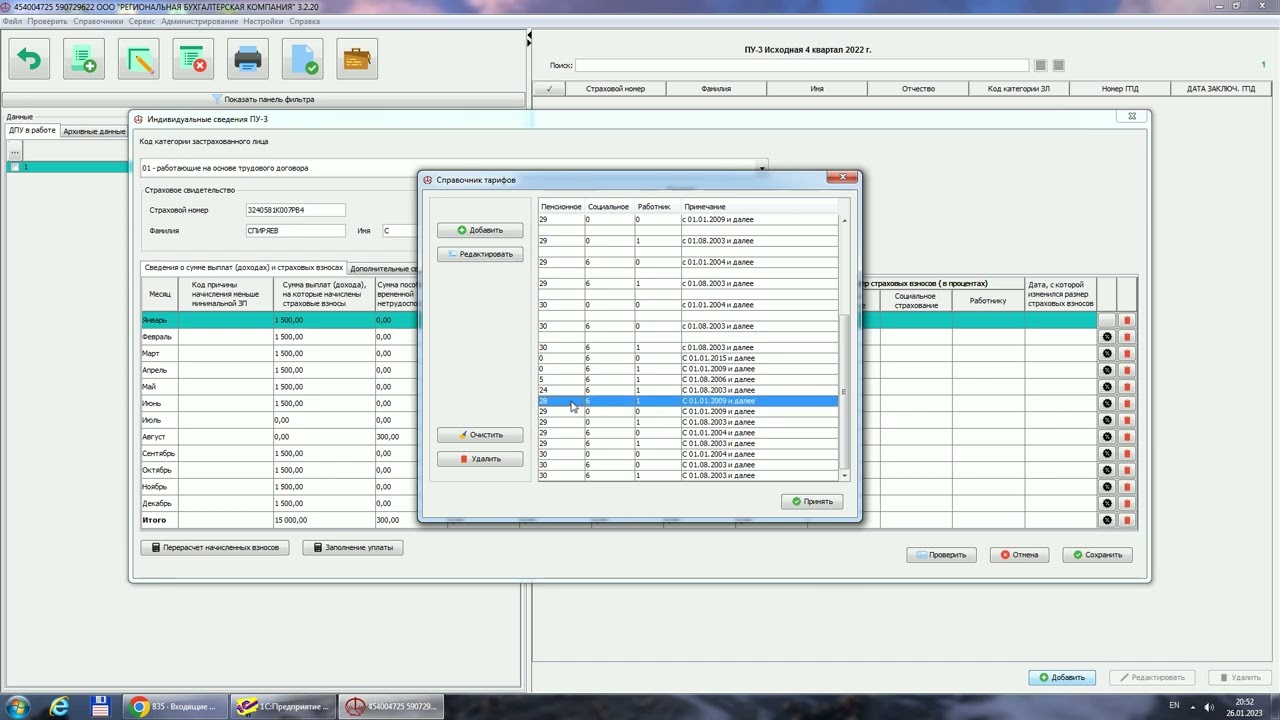
Task: Click the tariff list scrollbar up arrow
Action: coord(844,220)
